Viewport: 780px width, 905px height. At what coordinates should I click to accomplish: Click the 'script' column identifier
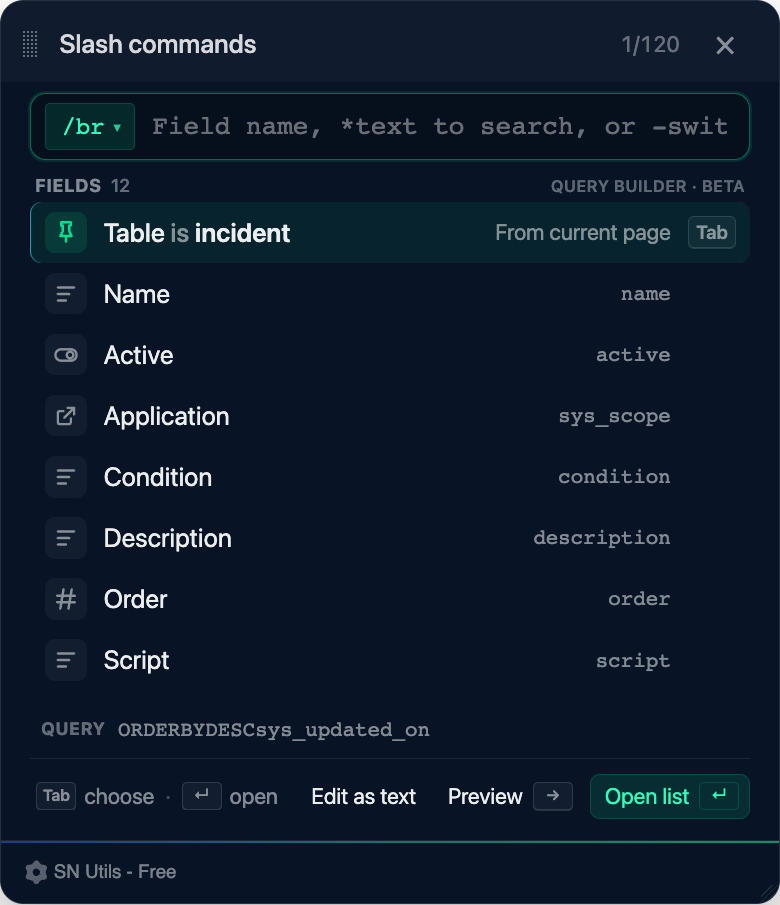click(x=633, y=661)
